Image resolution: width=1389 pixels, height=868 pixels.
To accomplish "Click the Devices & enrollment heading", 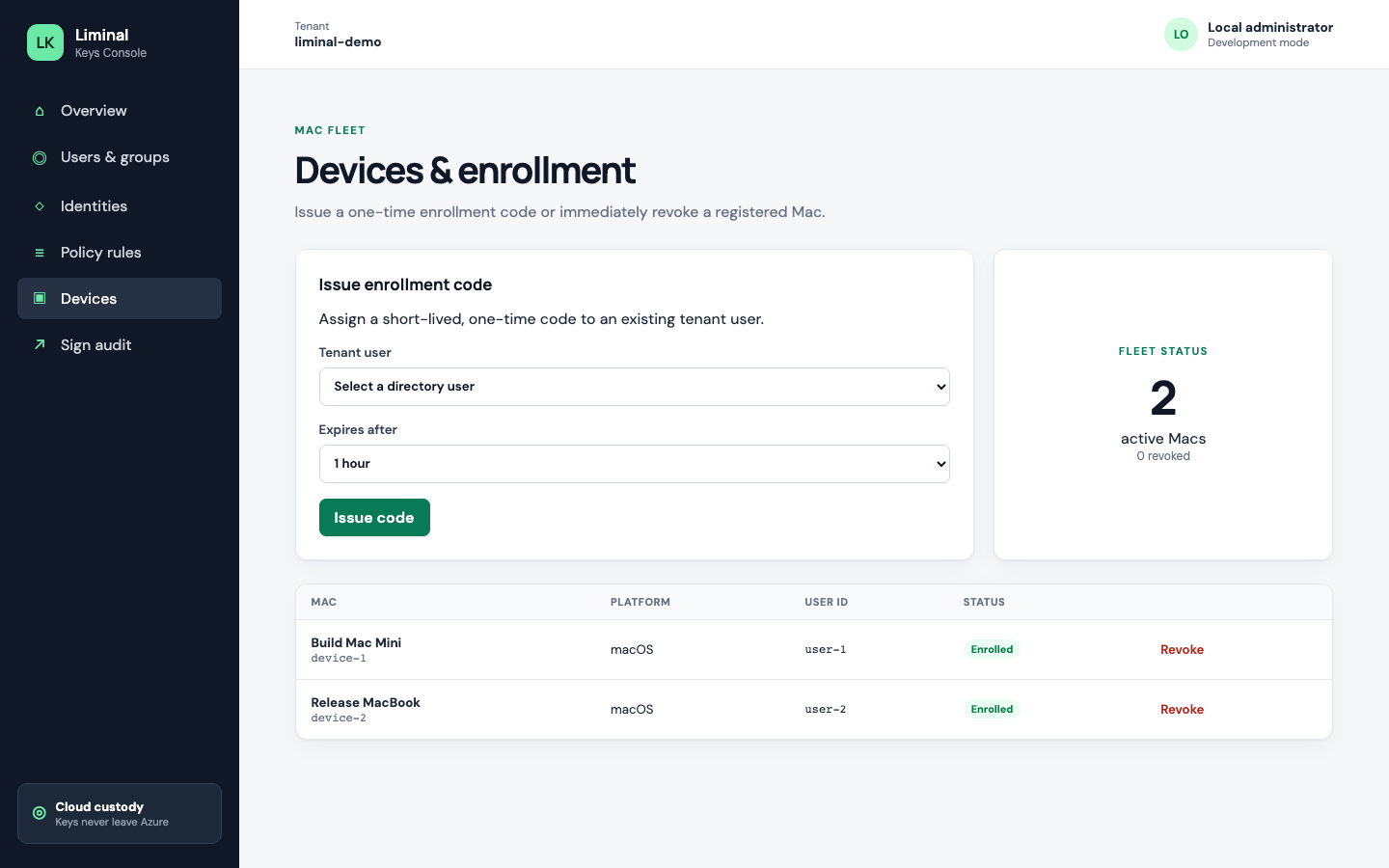I will (465, 171).
